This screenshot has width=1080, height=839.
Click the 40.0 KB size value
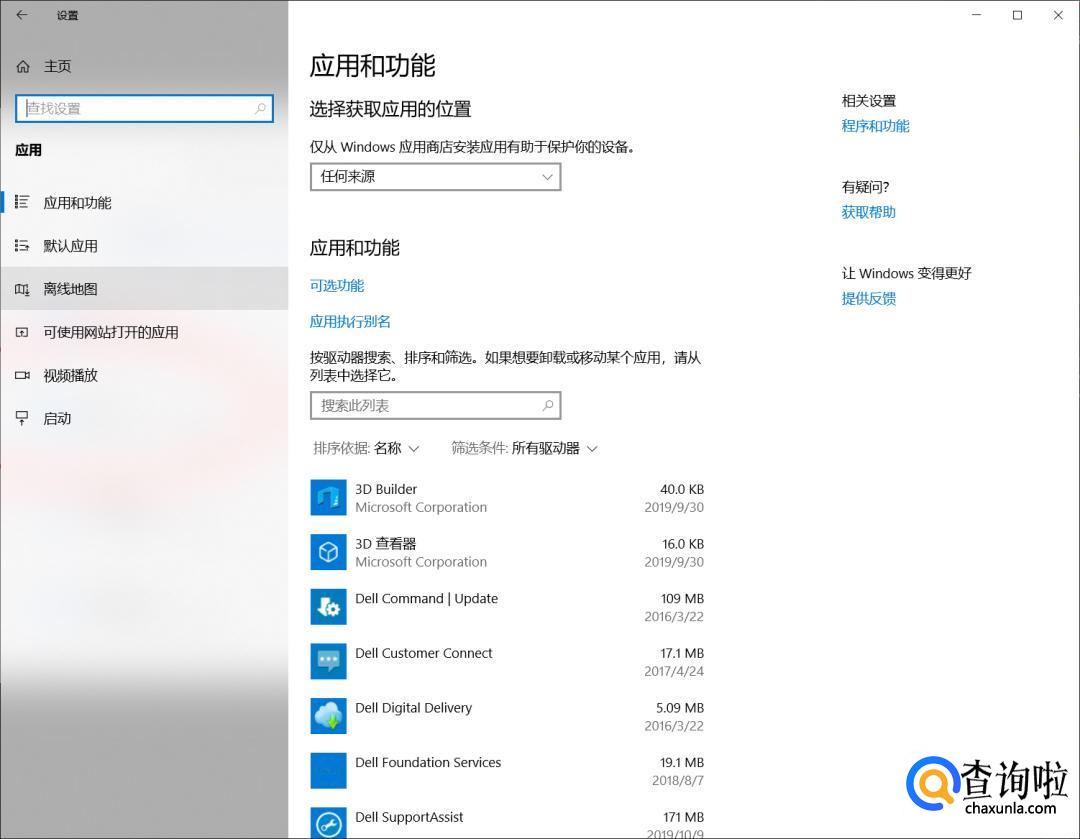tap(682, 489)
